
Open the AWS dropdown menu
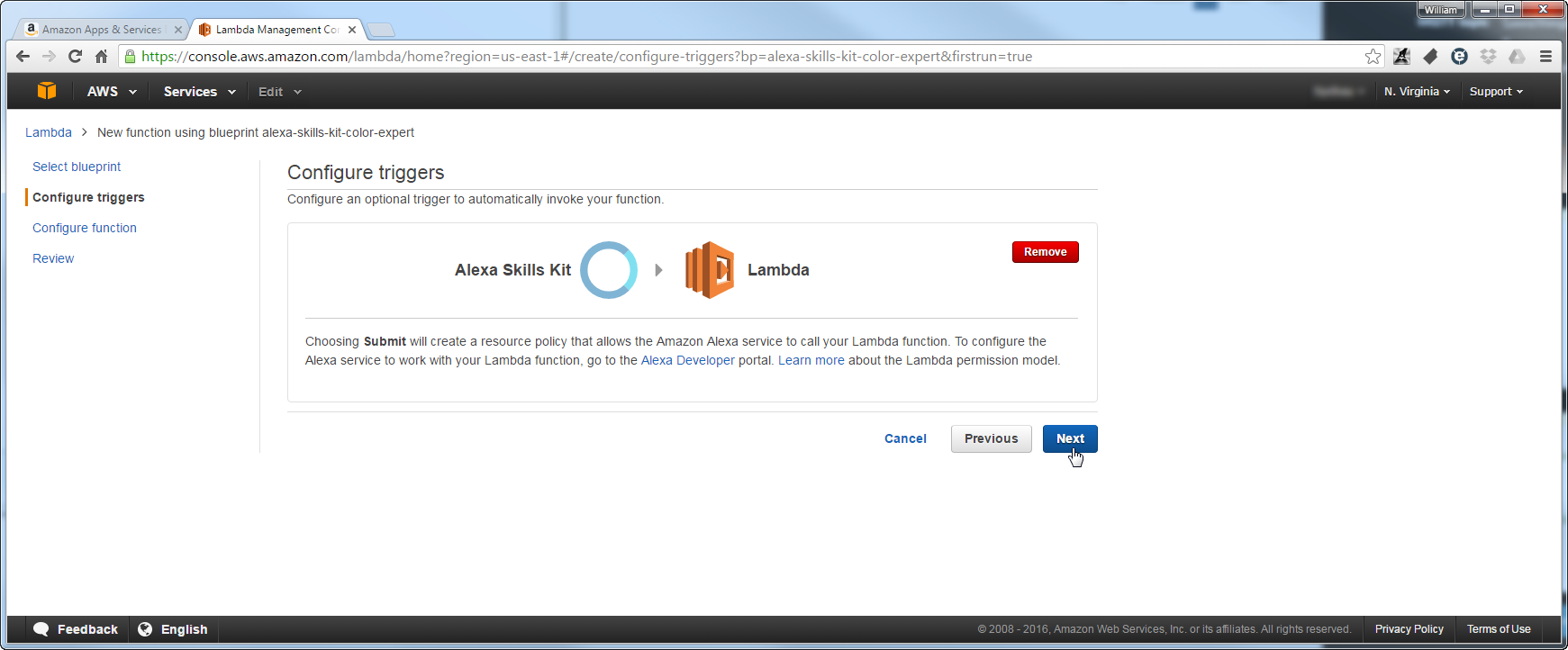[x=112, y=92]
